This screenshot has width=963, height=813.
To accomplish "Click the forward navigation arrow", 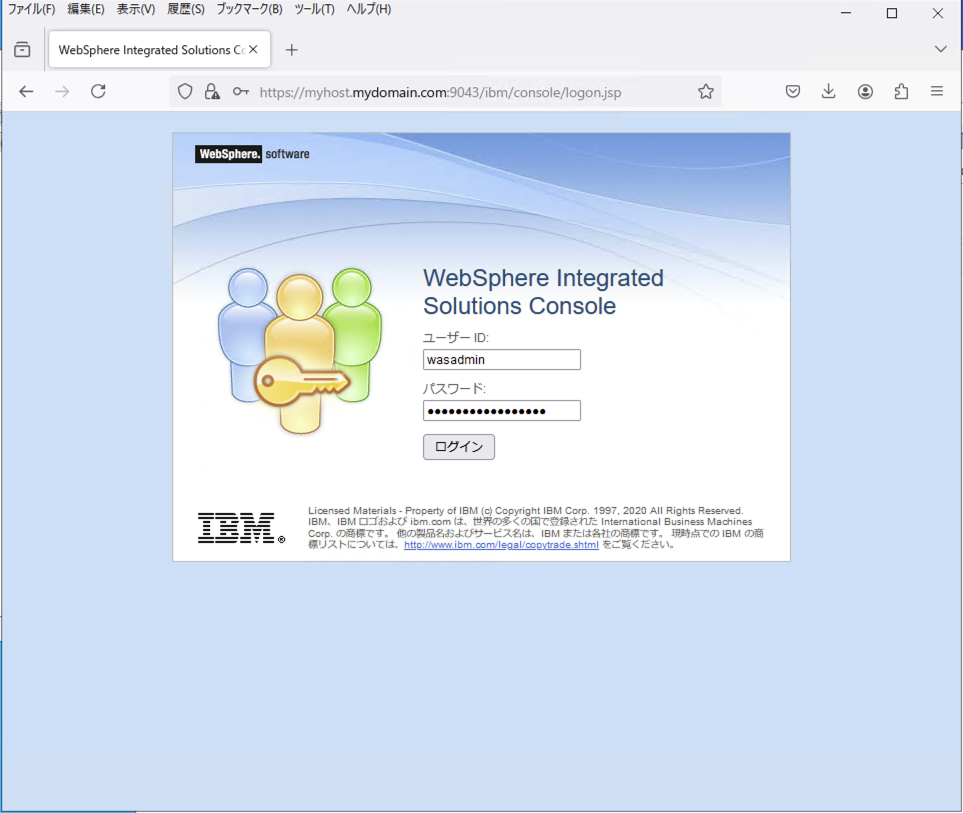I will pos(62,92).
